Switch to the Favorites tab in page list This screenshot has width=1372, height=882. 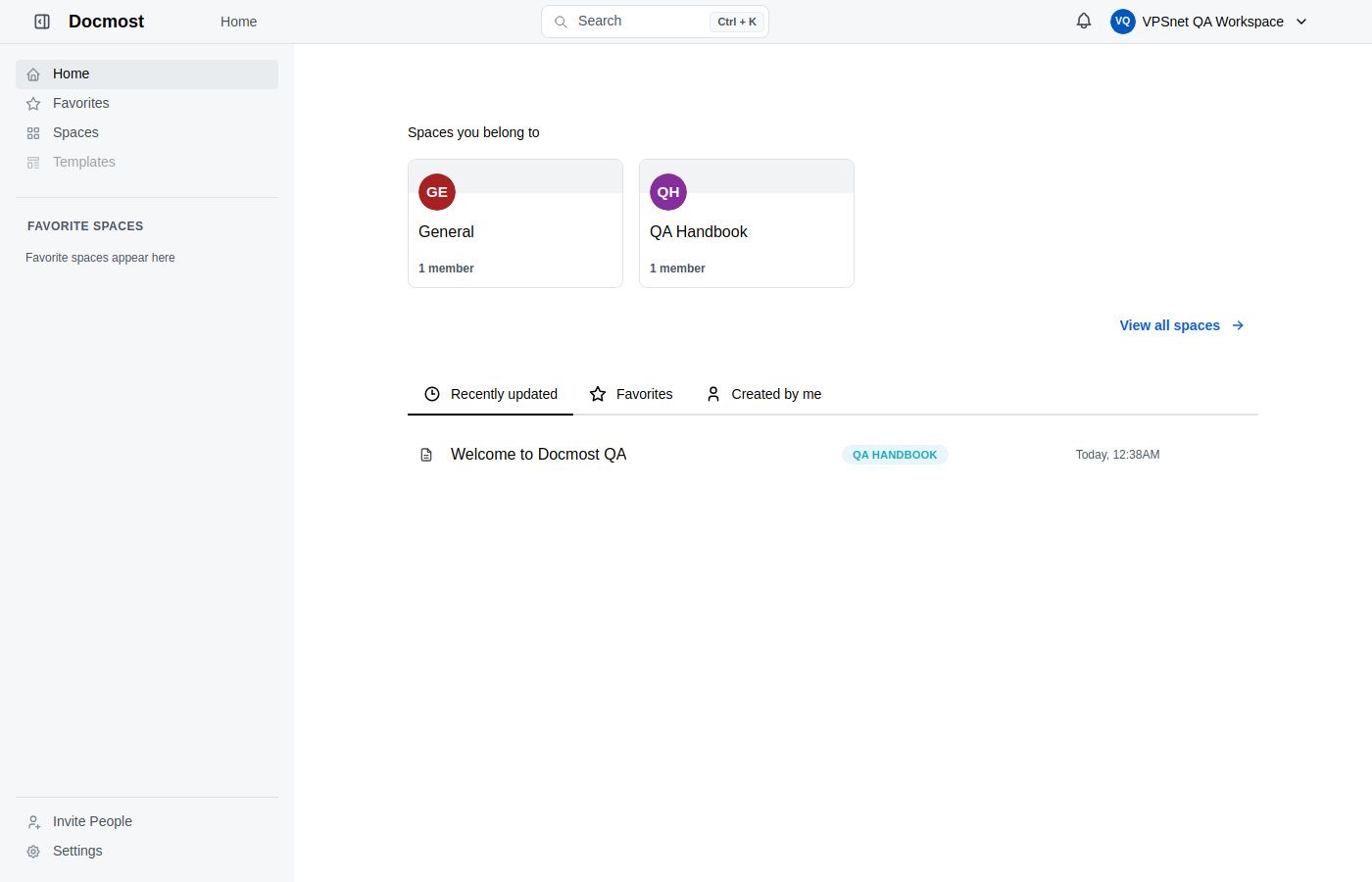pyautogui.click(x=631, y=394)
